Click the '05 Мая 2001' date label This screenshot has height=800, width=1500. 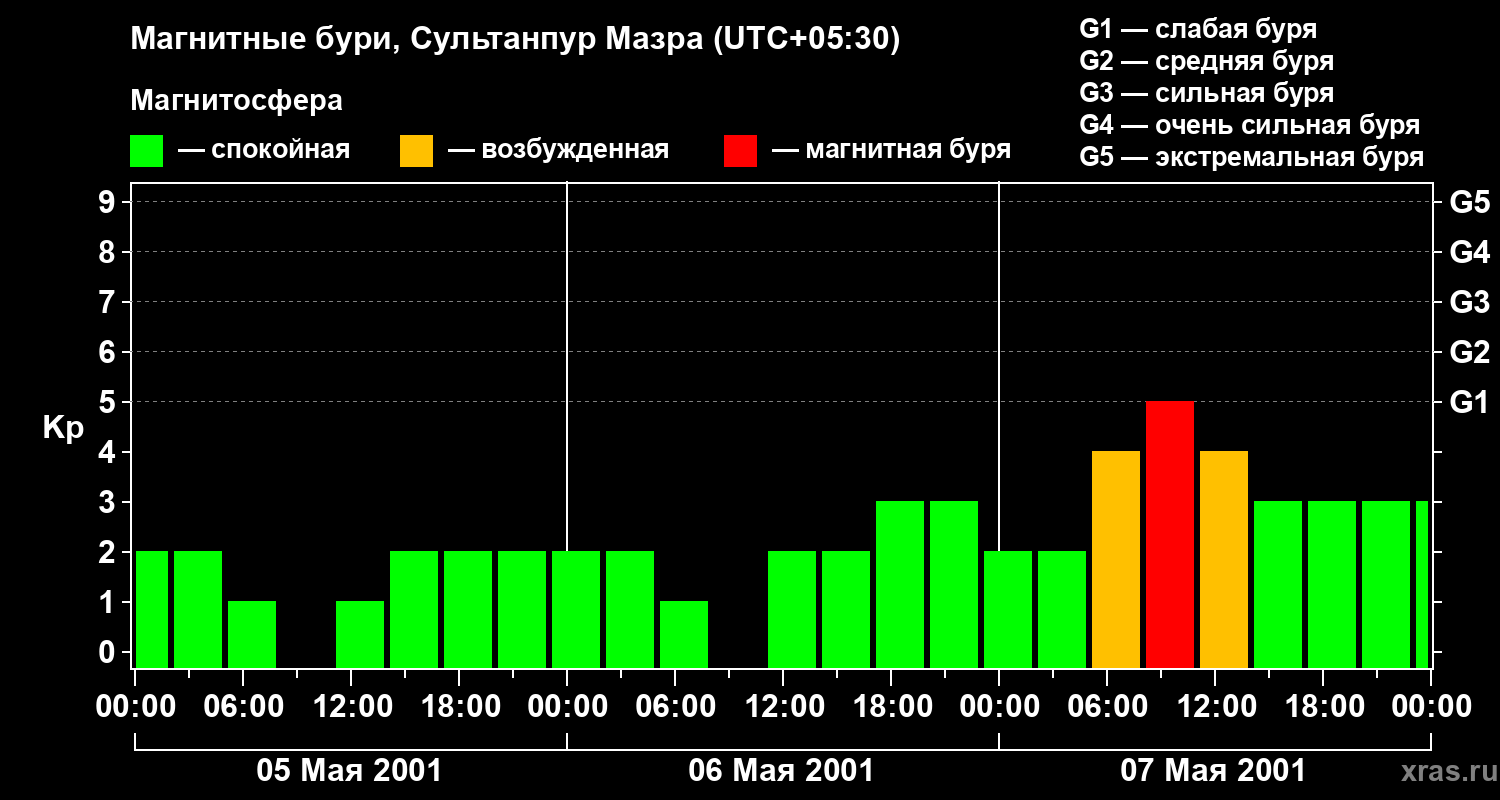[349, 770]
